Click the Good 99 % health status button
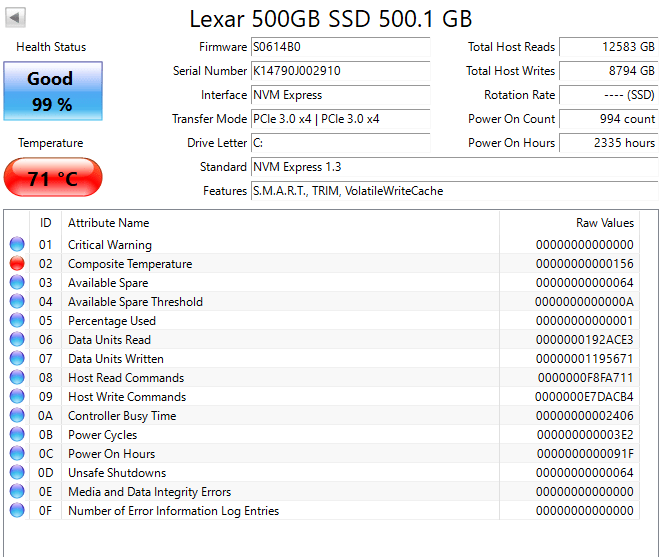The height and width of the screenshot is (557, 662). tap(53, 91)
